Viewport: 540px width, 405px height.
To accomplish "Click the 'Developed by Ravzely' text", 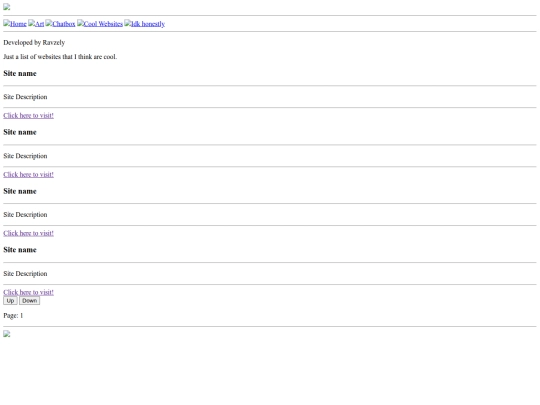I will pos(34,43).
